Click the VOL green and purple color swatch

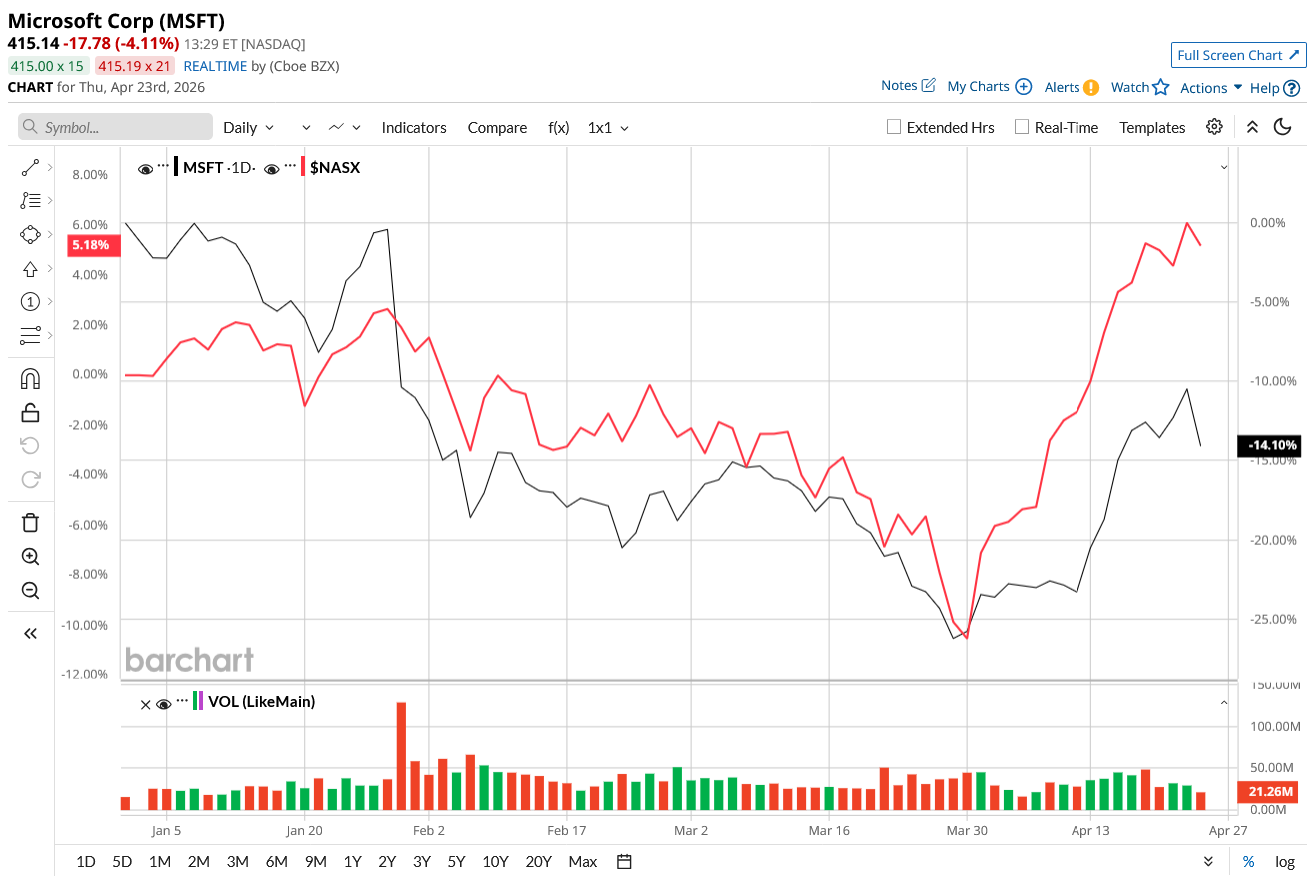coord(198,701)
